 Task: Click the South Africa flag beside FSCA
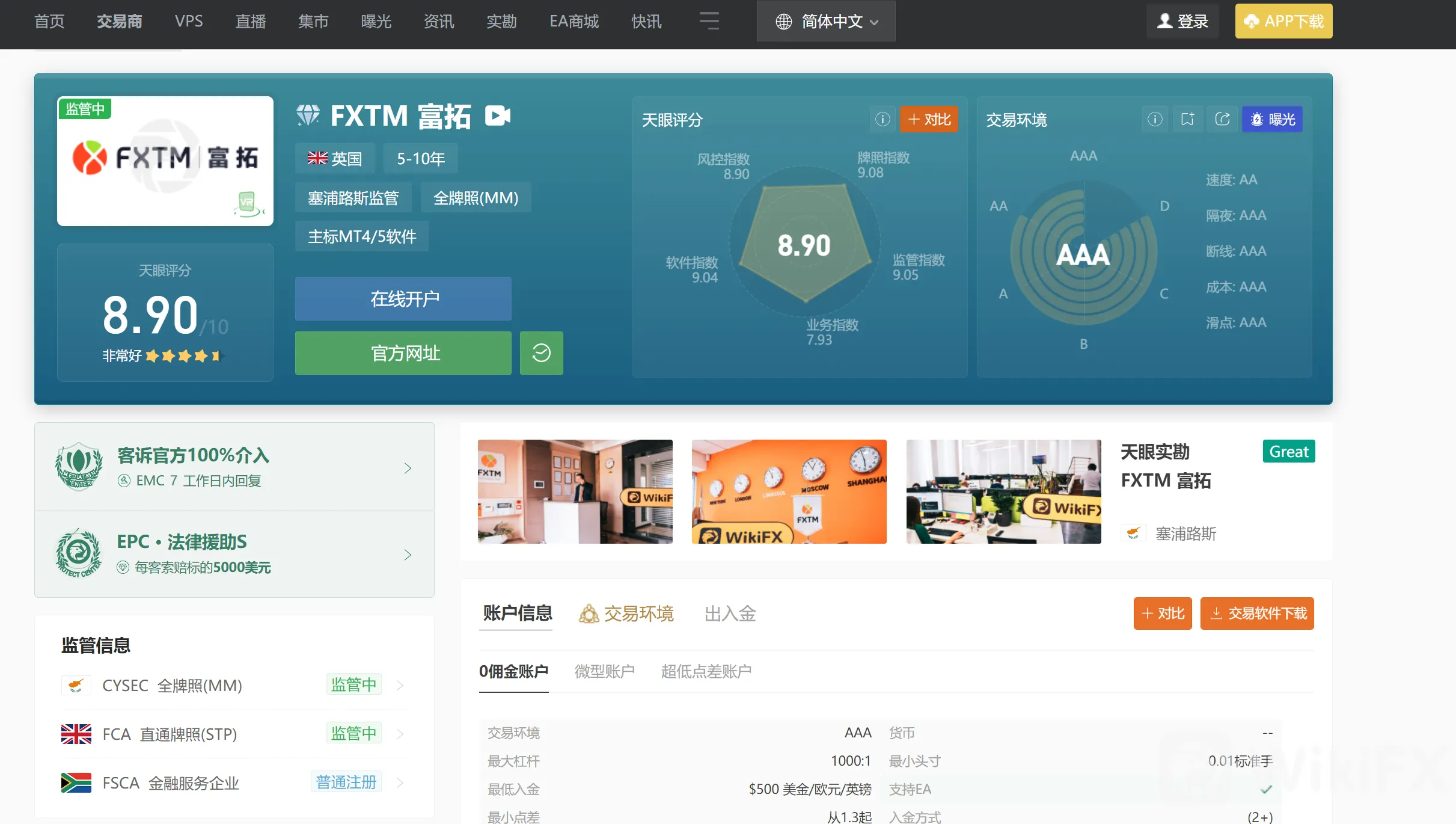click(76, 782)
